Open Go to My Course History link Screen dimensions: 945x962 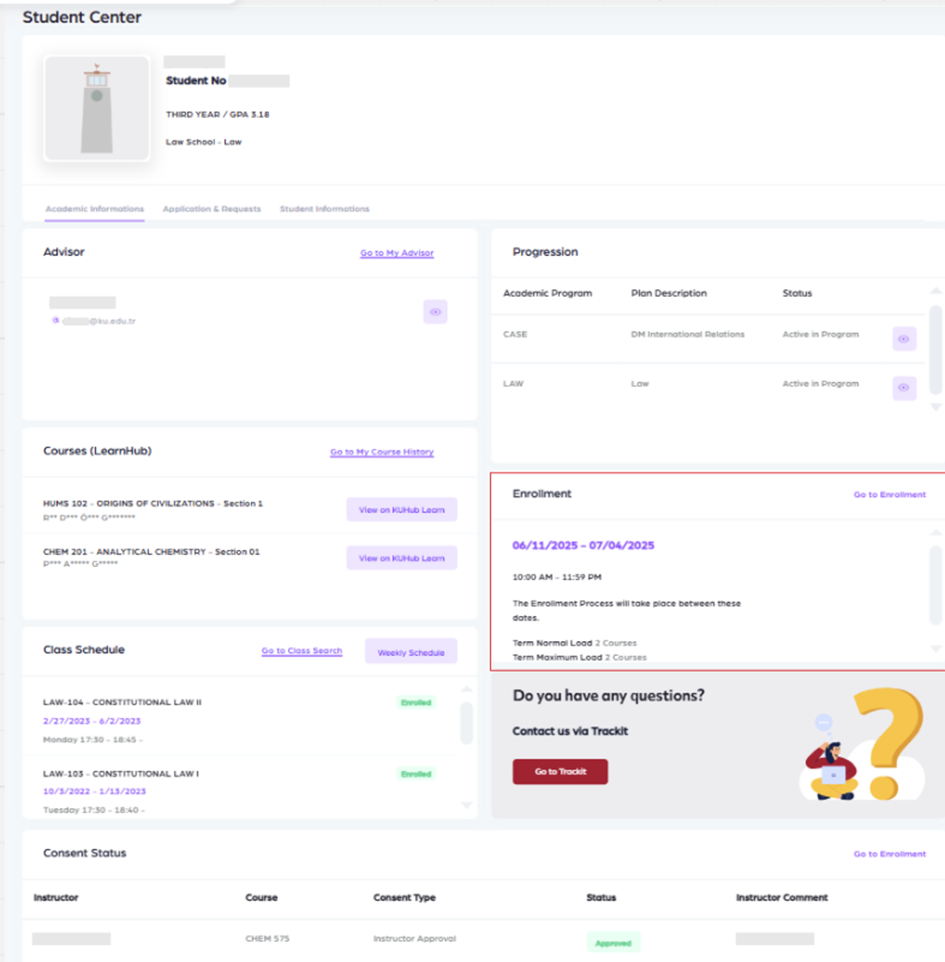pos(381,452)
